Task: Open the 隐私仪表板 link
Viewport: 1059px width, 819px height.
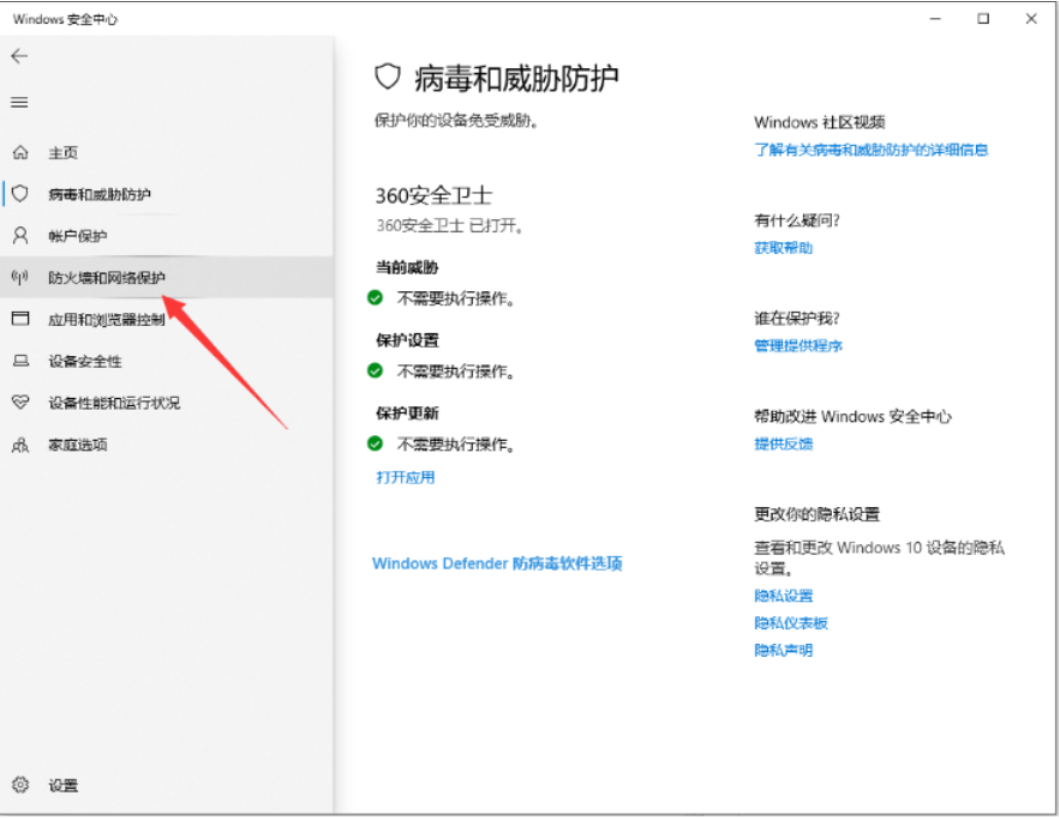Action: click(790, 623)
